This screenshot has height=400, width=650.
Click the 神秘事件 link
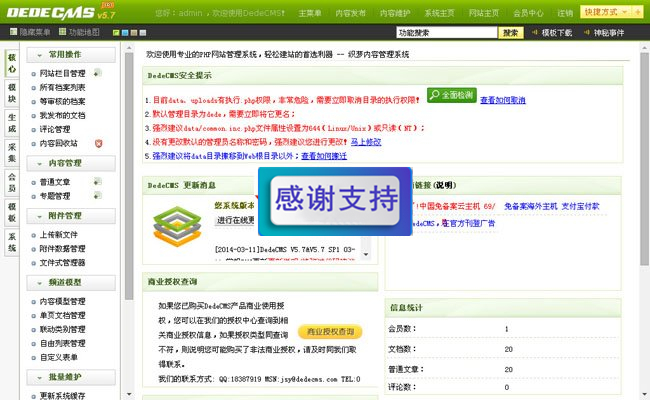click(x=609, y=32)
